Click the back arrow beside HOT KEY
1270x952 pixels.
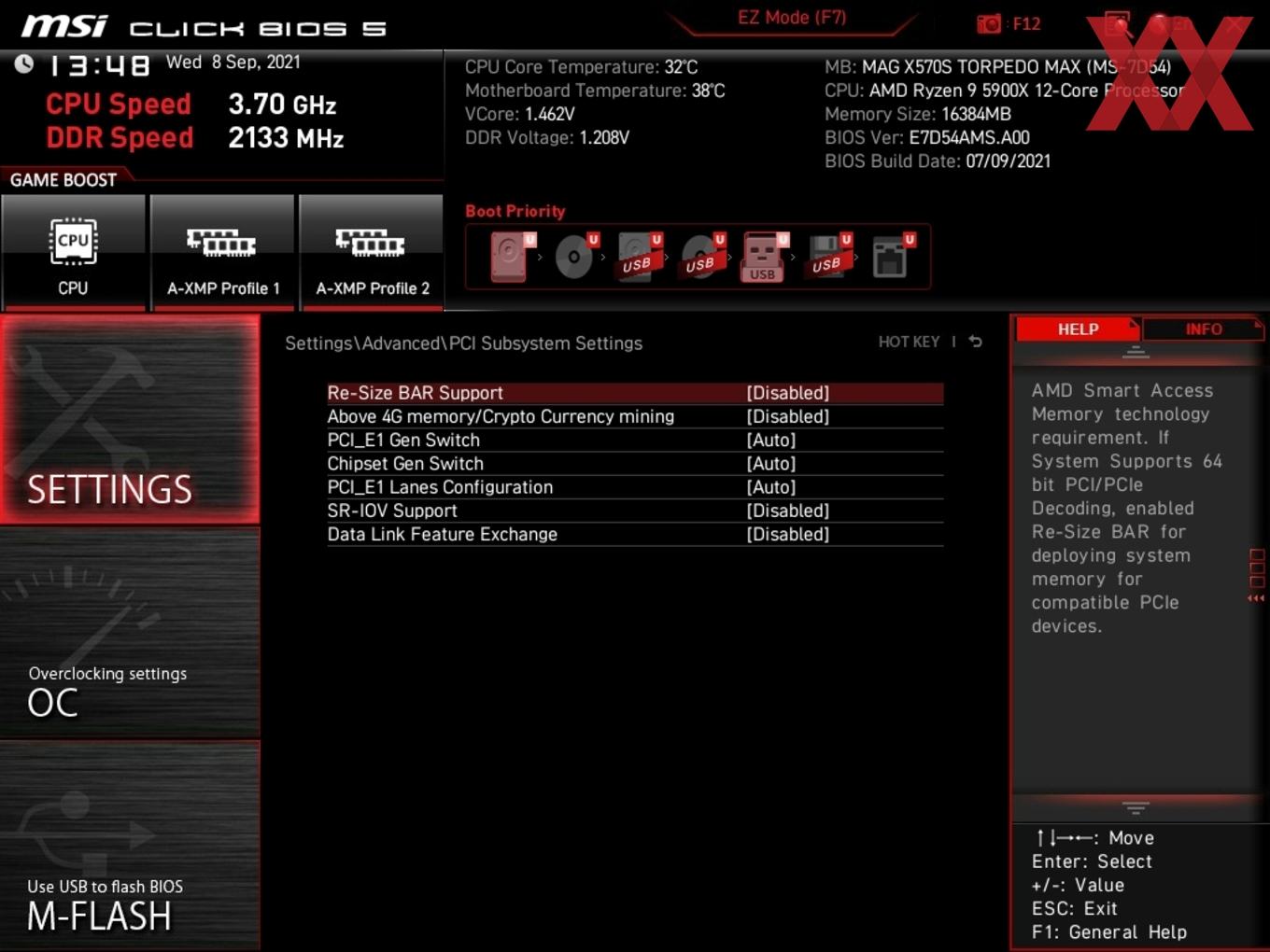(x=975, y=342)
